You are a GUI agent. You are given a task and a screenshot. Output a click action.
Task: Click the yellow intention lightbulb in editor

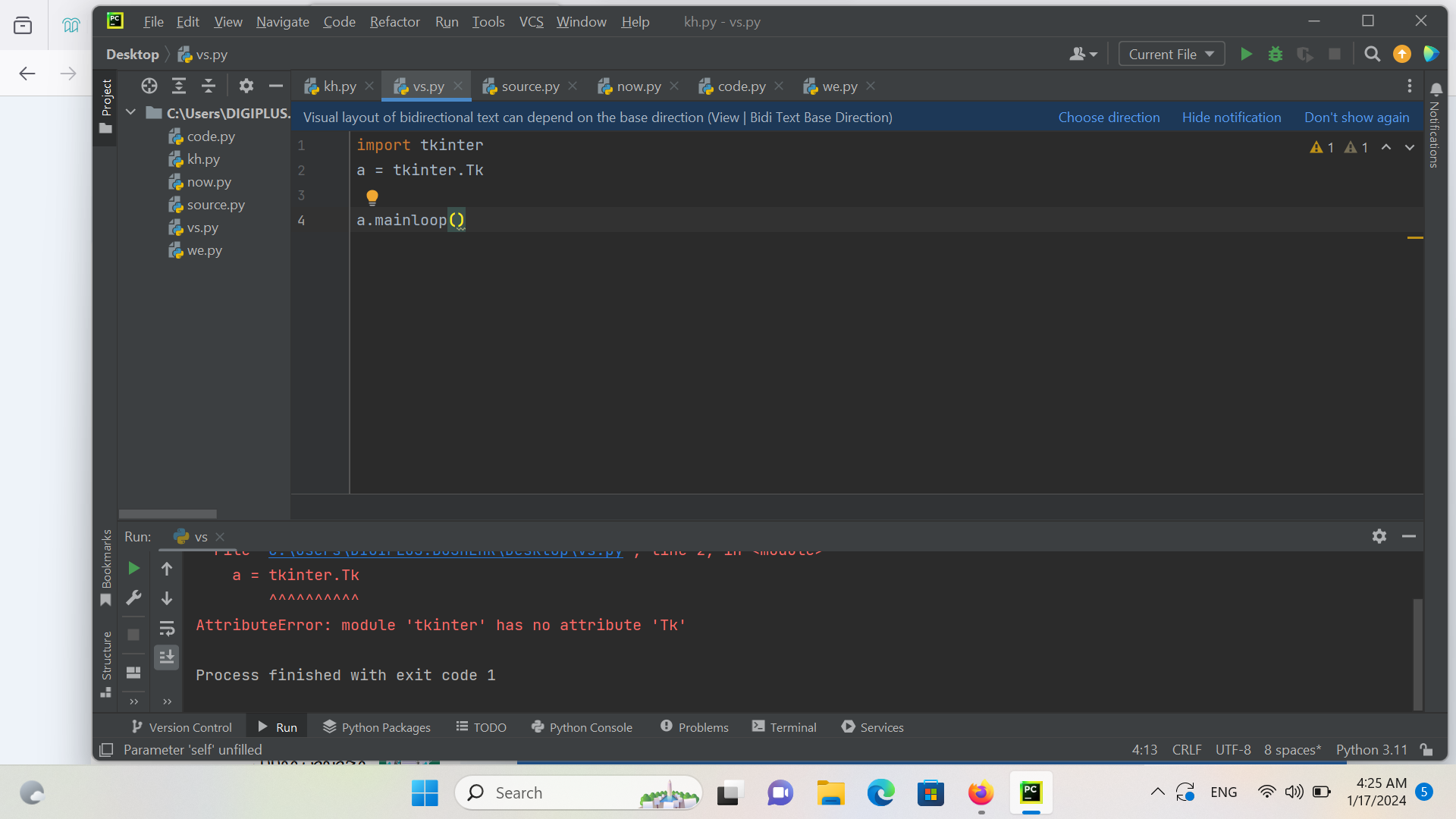[x=372, y=197]
